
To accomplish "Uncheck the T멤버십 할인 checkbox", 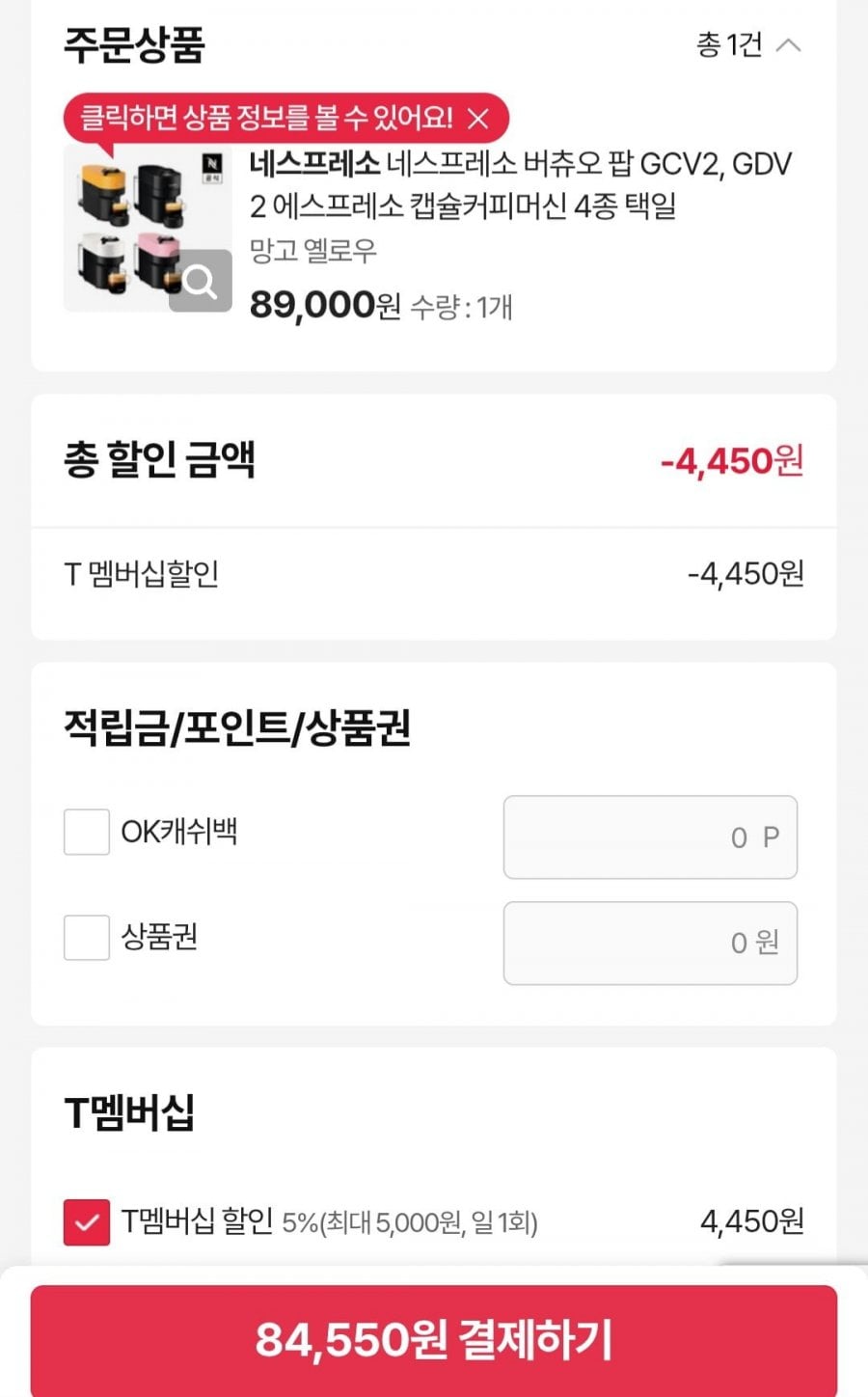I will point(87,1222).
